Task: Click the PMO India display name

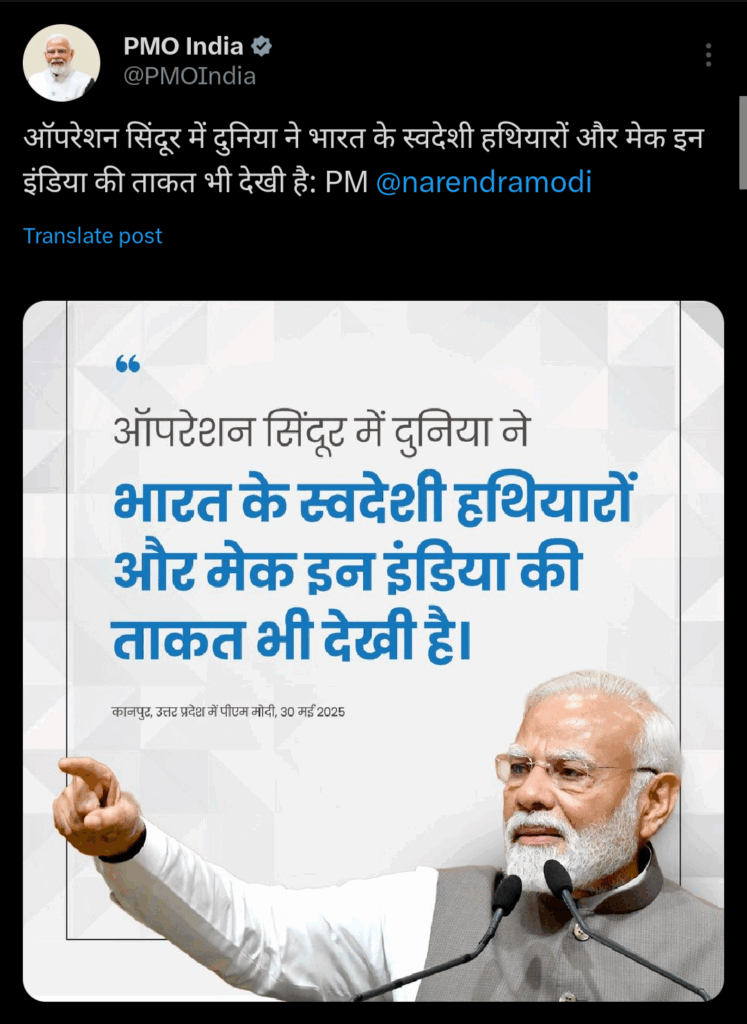Action: (183, 46)
